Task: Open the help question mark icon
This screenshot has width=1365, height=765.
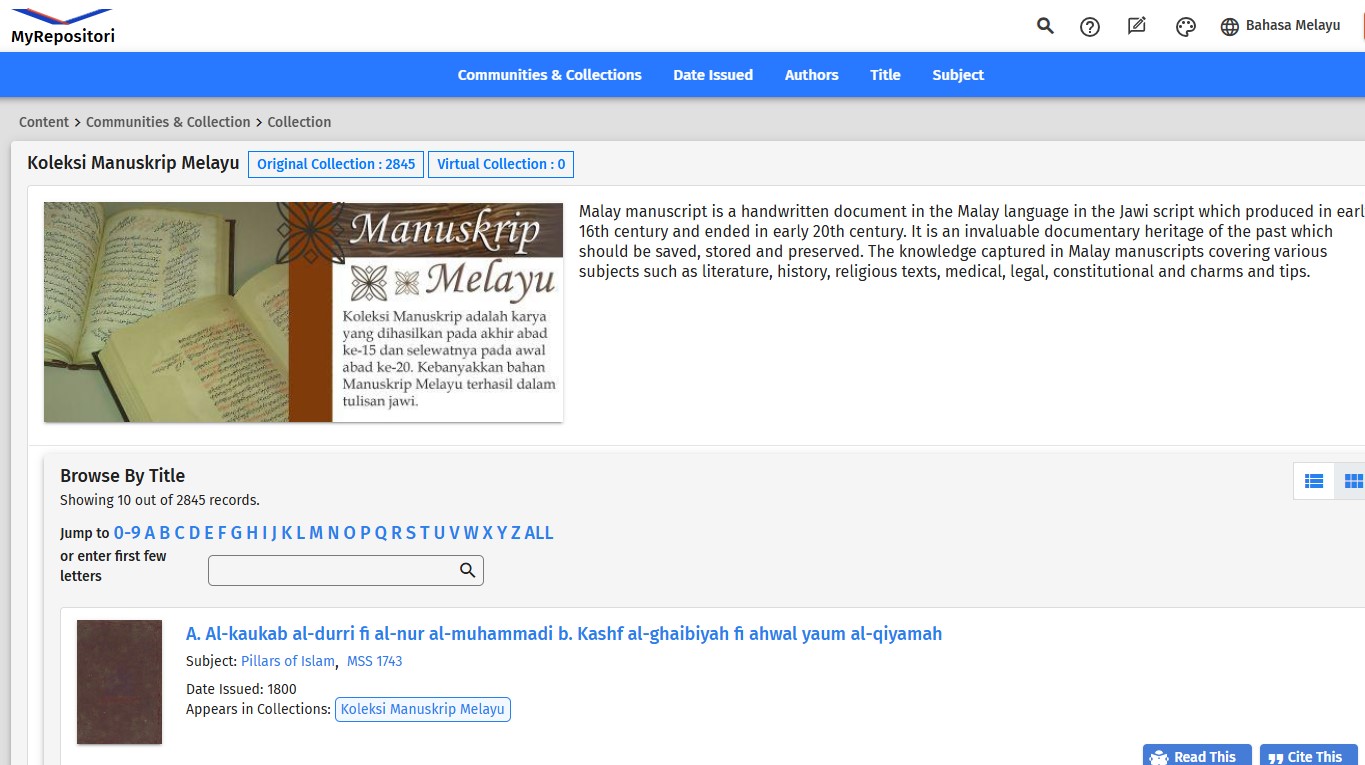Action: [1090, 27]
